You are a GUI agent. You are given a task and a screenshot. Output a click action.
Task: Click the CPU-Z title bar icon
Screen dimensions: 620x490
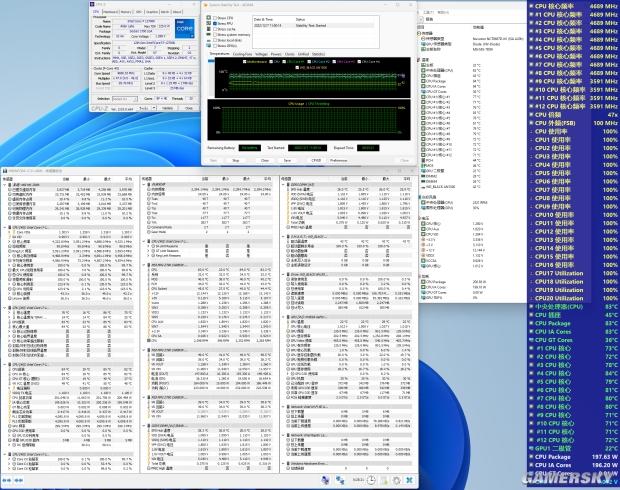coord(93,4)
